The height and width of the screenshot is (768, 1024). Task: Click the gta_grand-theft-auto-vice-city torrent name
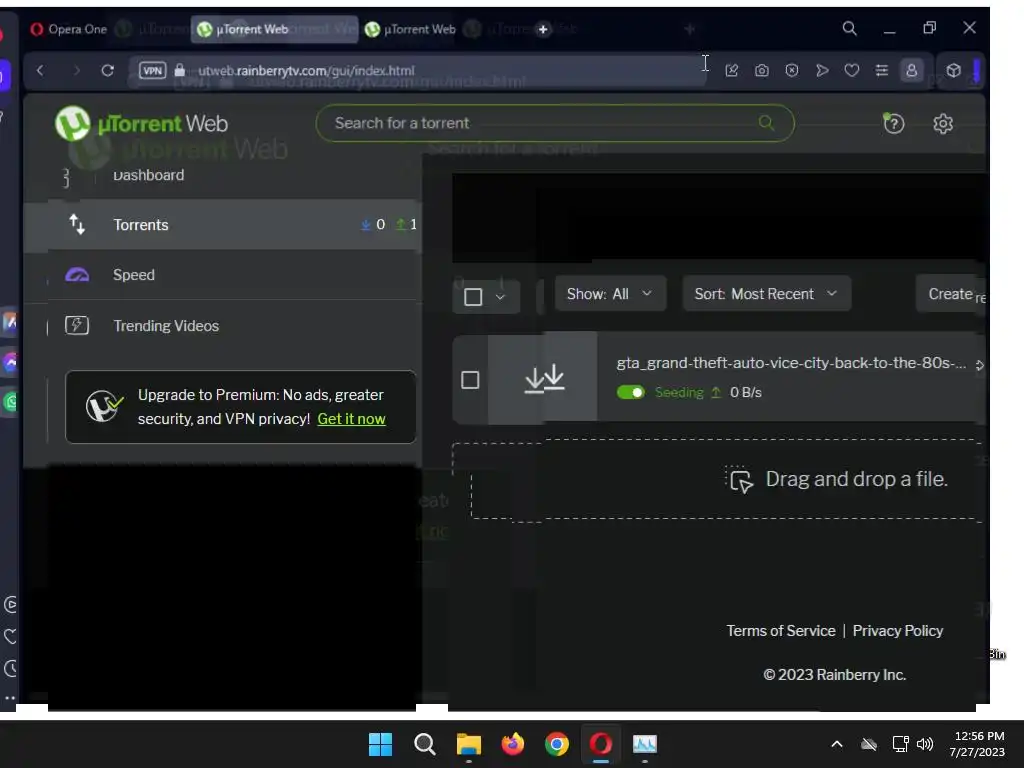(x=791, y=363)
